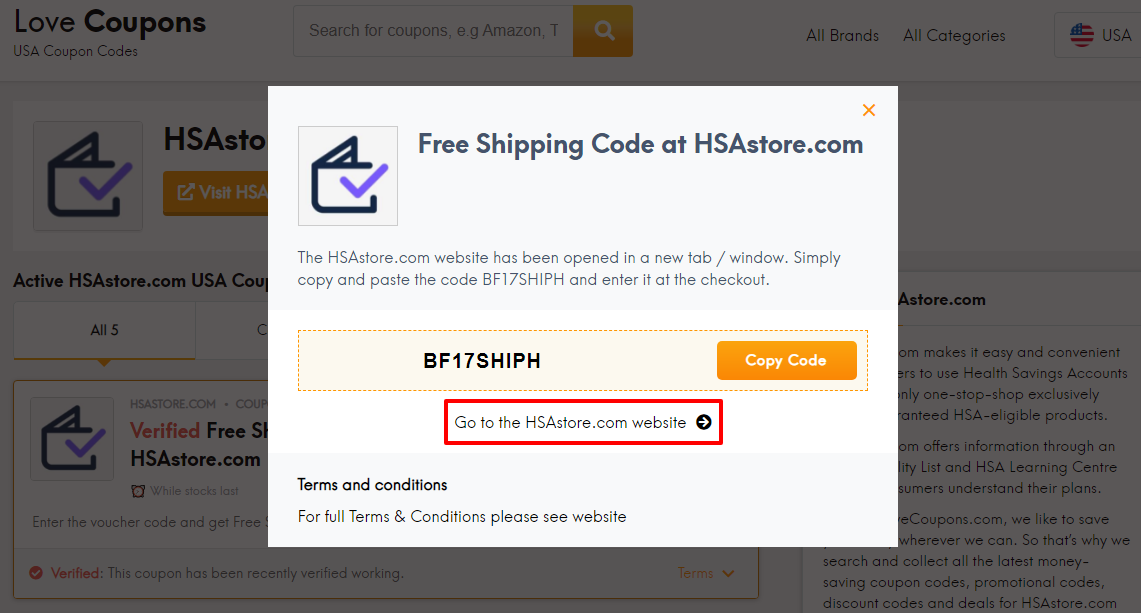Viewport: 1141px width, 613px height.
Task: Click inside the coupon search field
Action: pos(434,31)
